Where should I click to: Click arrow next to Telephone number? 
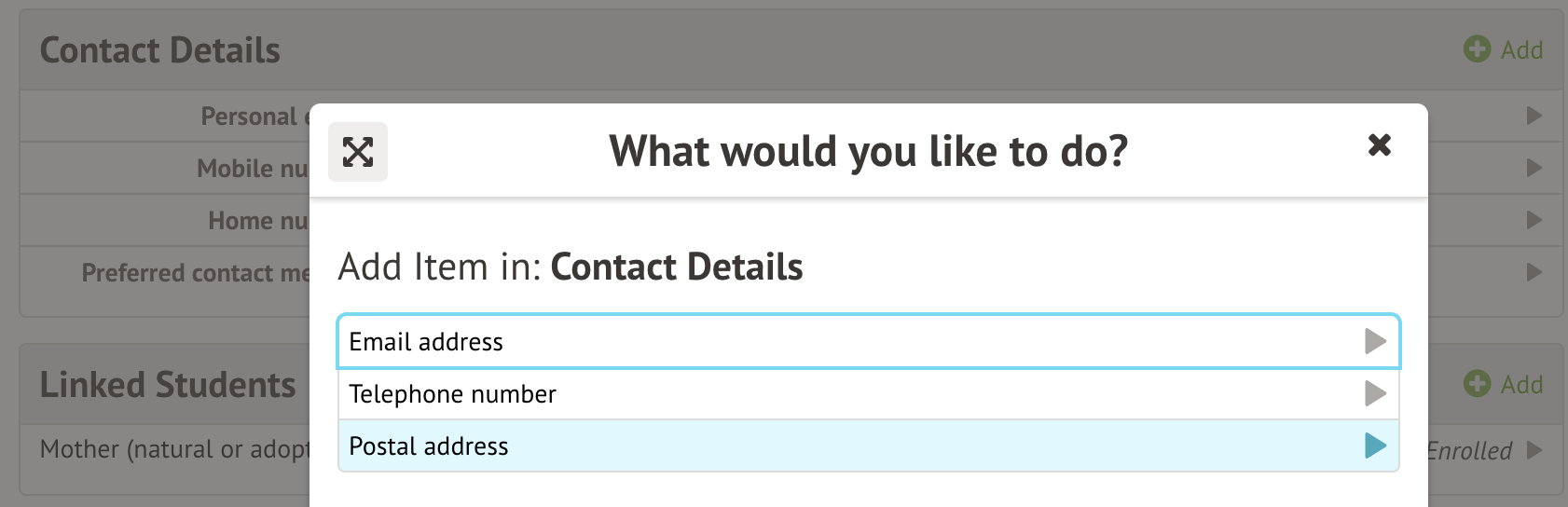click(1375, 394)
